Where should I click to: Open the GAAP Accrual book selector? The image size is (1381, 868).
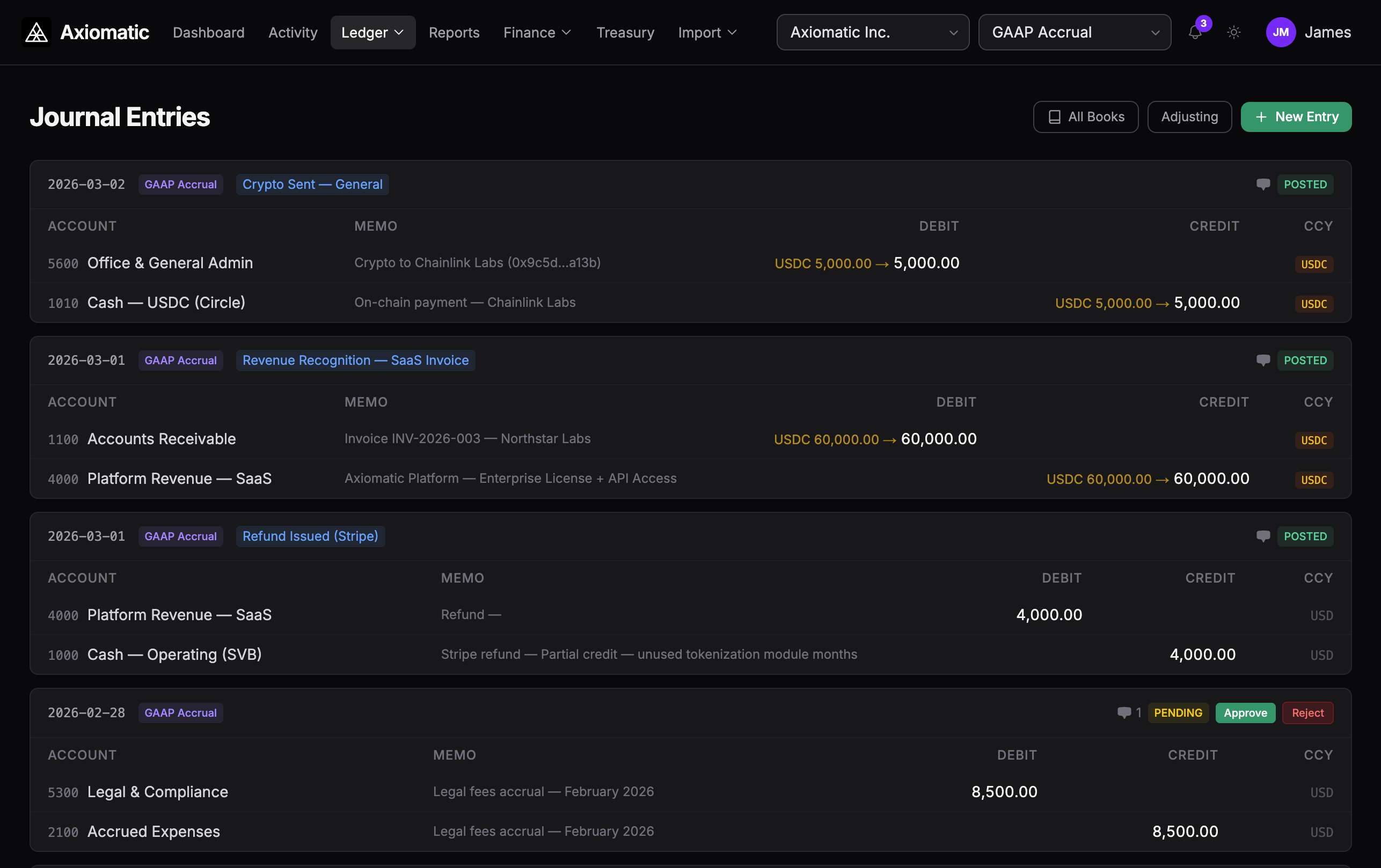(x=1074, y=33)
